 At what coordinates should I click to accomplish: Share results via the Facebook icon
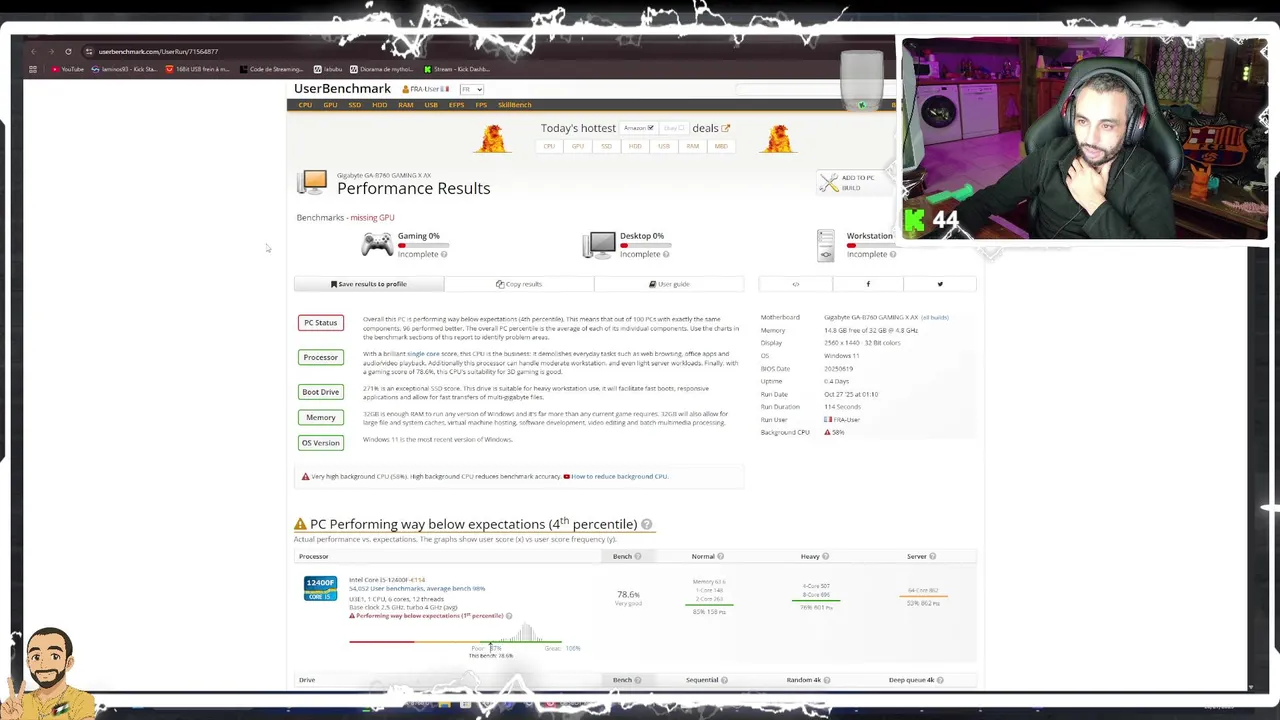868,284
